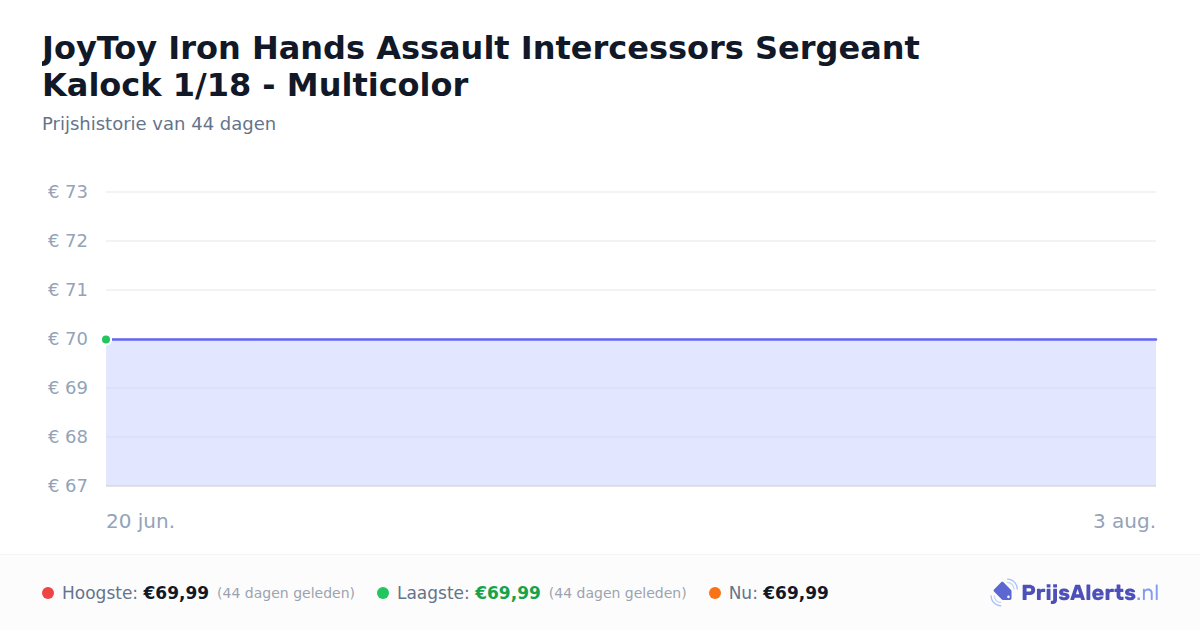This screenshot has height=630, width=1200.
Task: Click the € 72 axis label
Action: click(x=68, y=241)
